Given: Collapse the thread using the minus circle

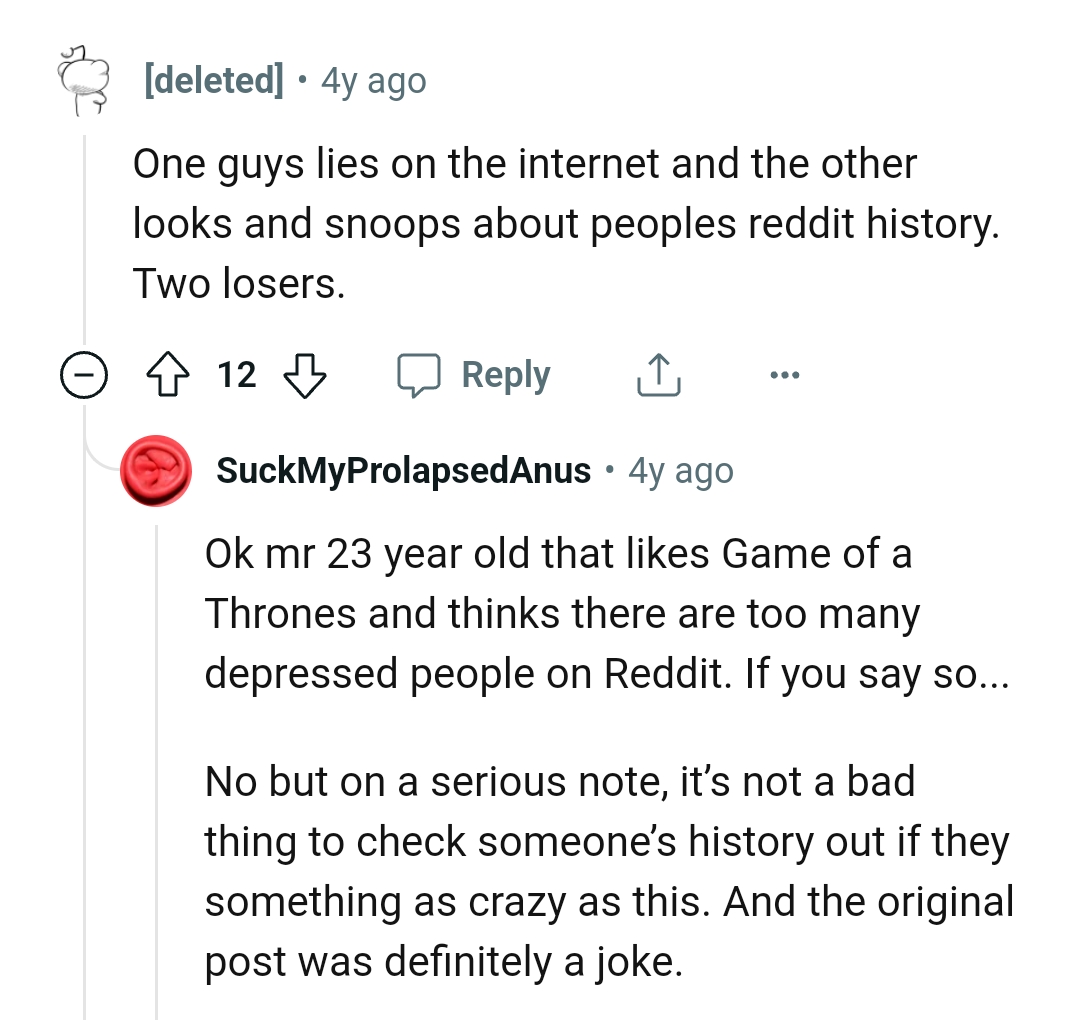Looking at the screenshot, I should (x=84, y=375).
